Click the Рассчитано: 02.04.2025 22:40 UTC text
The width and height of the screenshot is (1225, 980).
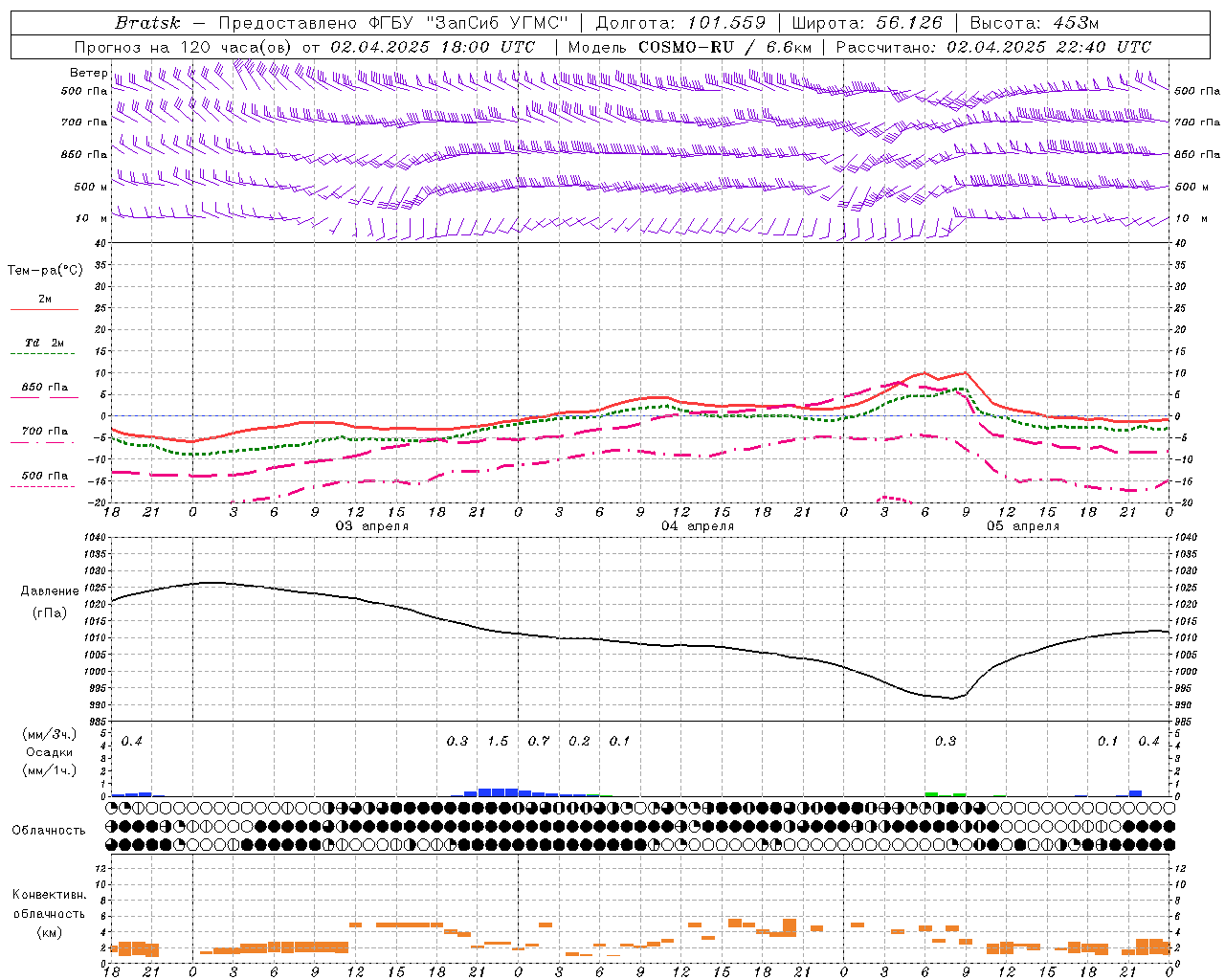click(993, 47)
